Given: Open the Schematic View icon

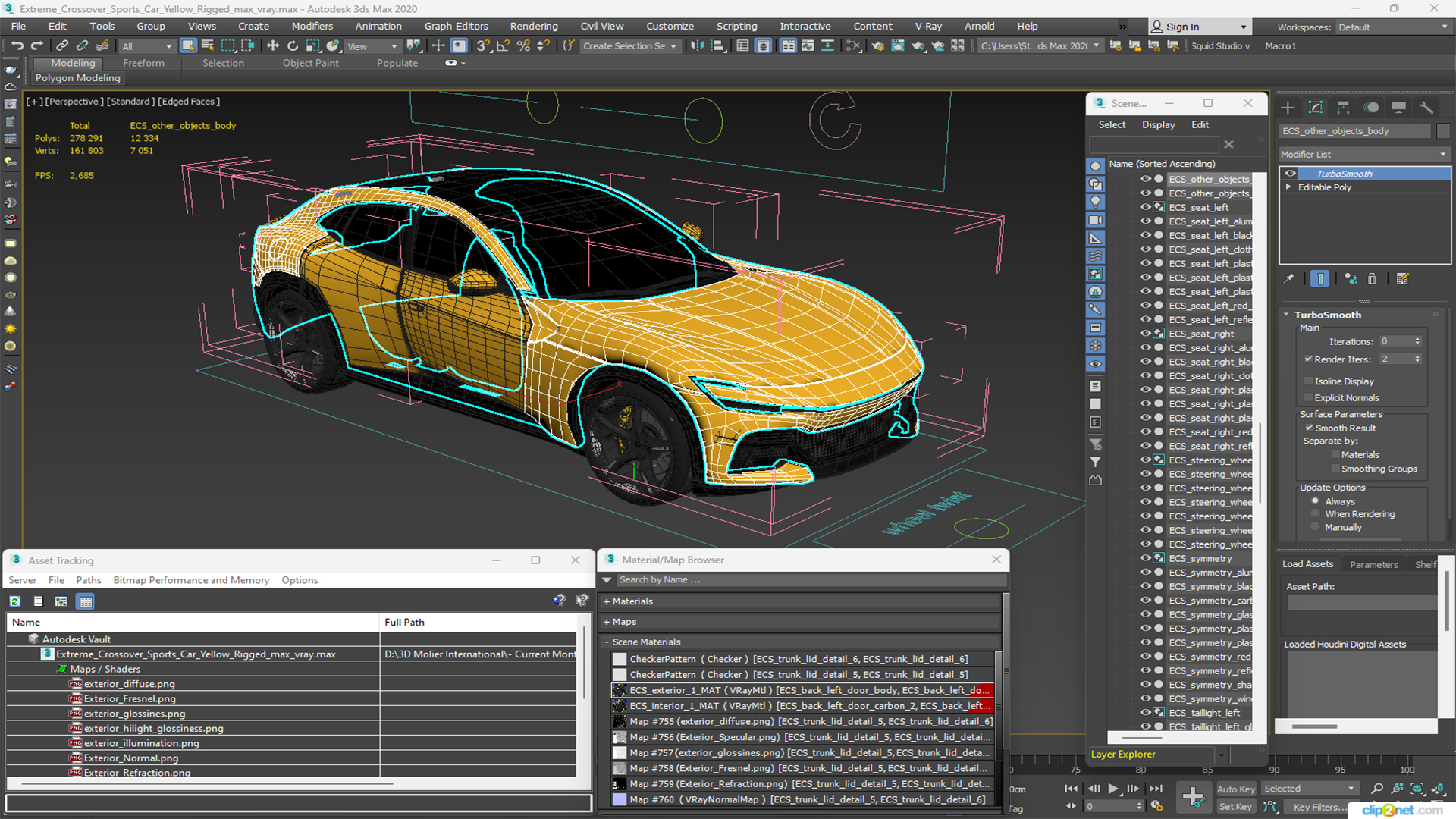Looking at the screenshot, I should click(853, 46).
